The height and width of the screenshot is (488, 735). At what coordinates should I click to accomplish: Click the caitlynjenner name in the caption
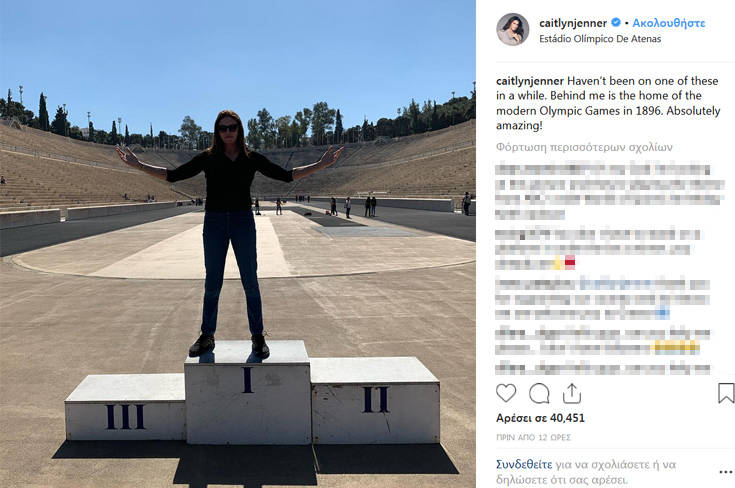click(x=530, y=81)
